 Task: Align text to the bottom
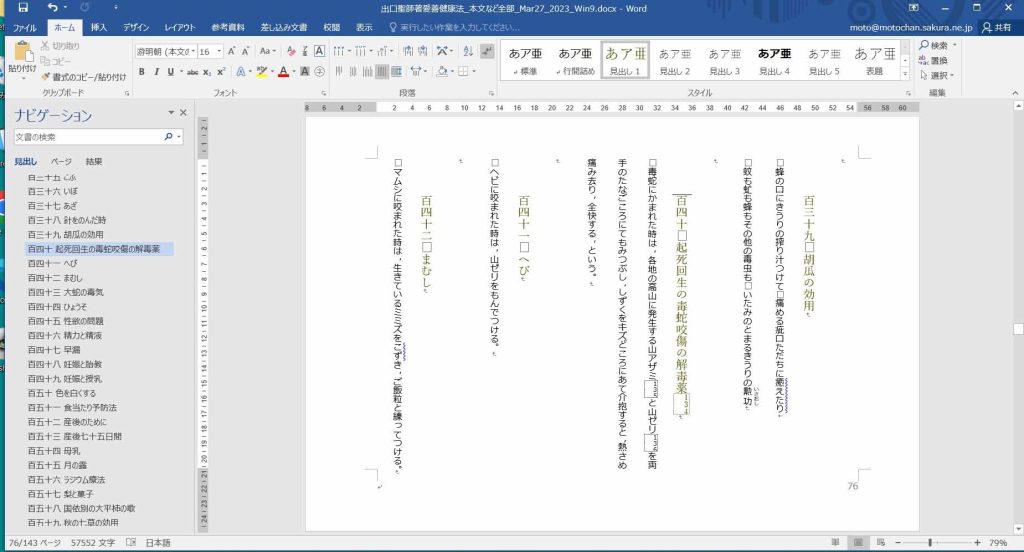tap(367, 71)
